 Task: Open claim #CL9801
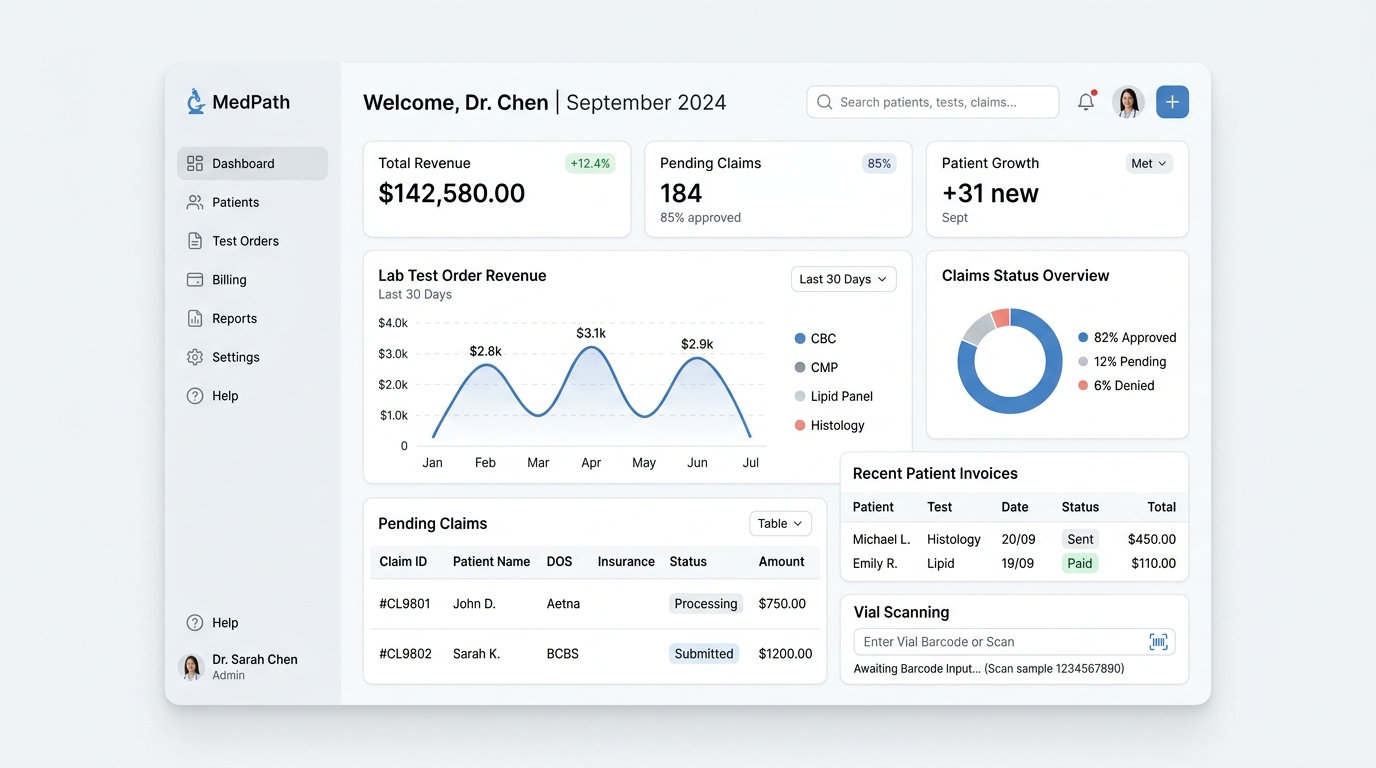pyautogui.click(x=405, y=604)
